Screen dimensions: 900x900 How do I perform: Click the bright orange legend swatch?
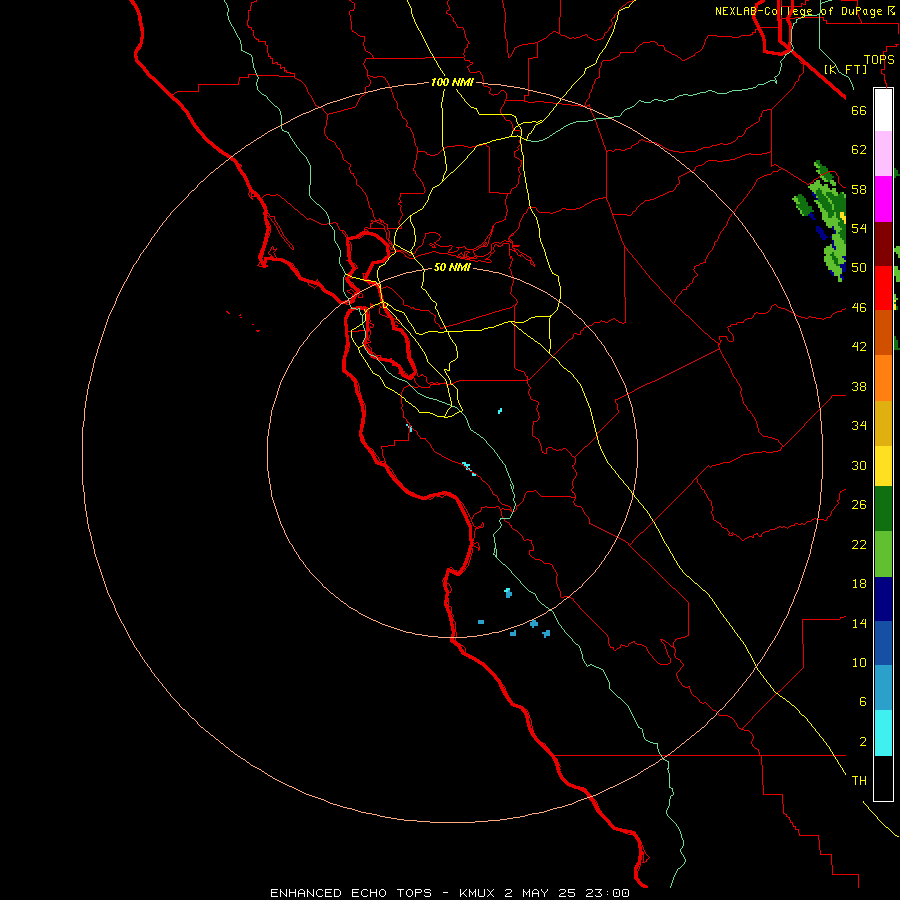(x=883, y=378)
